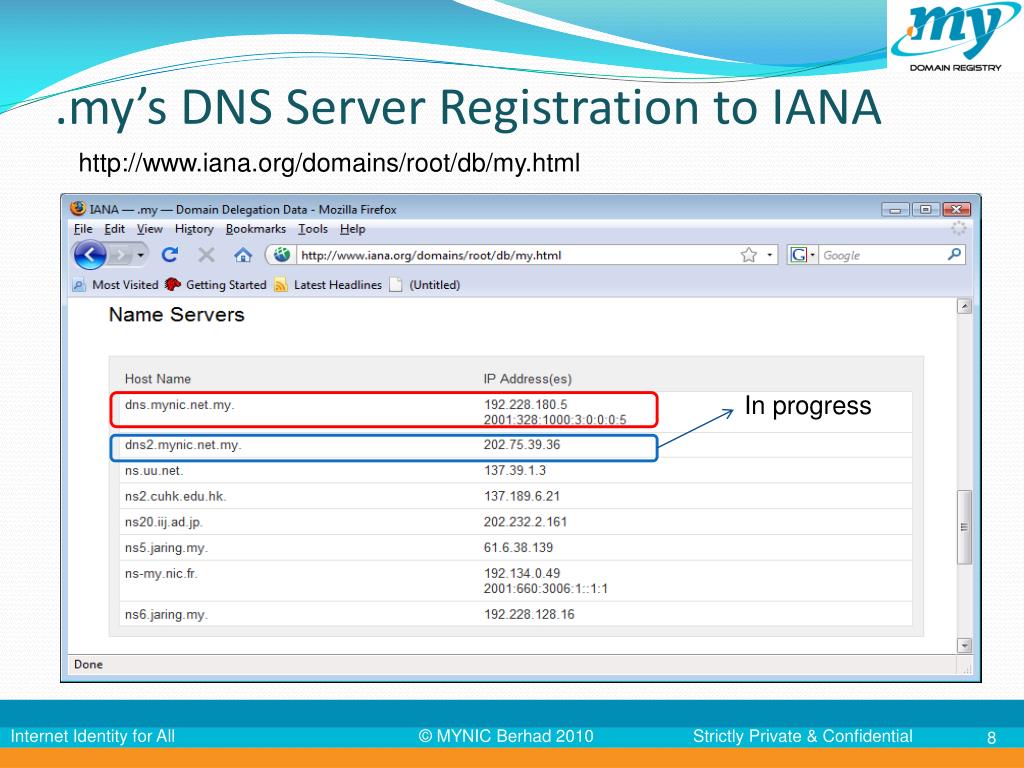Screen dimensions: 1024x768
Task: Click host name dns2.mynic.net.my.
Action: point(184,445)
